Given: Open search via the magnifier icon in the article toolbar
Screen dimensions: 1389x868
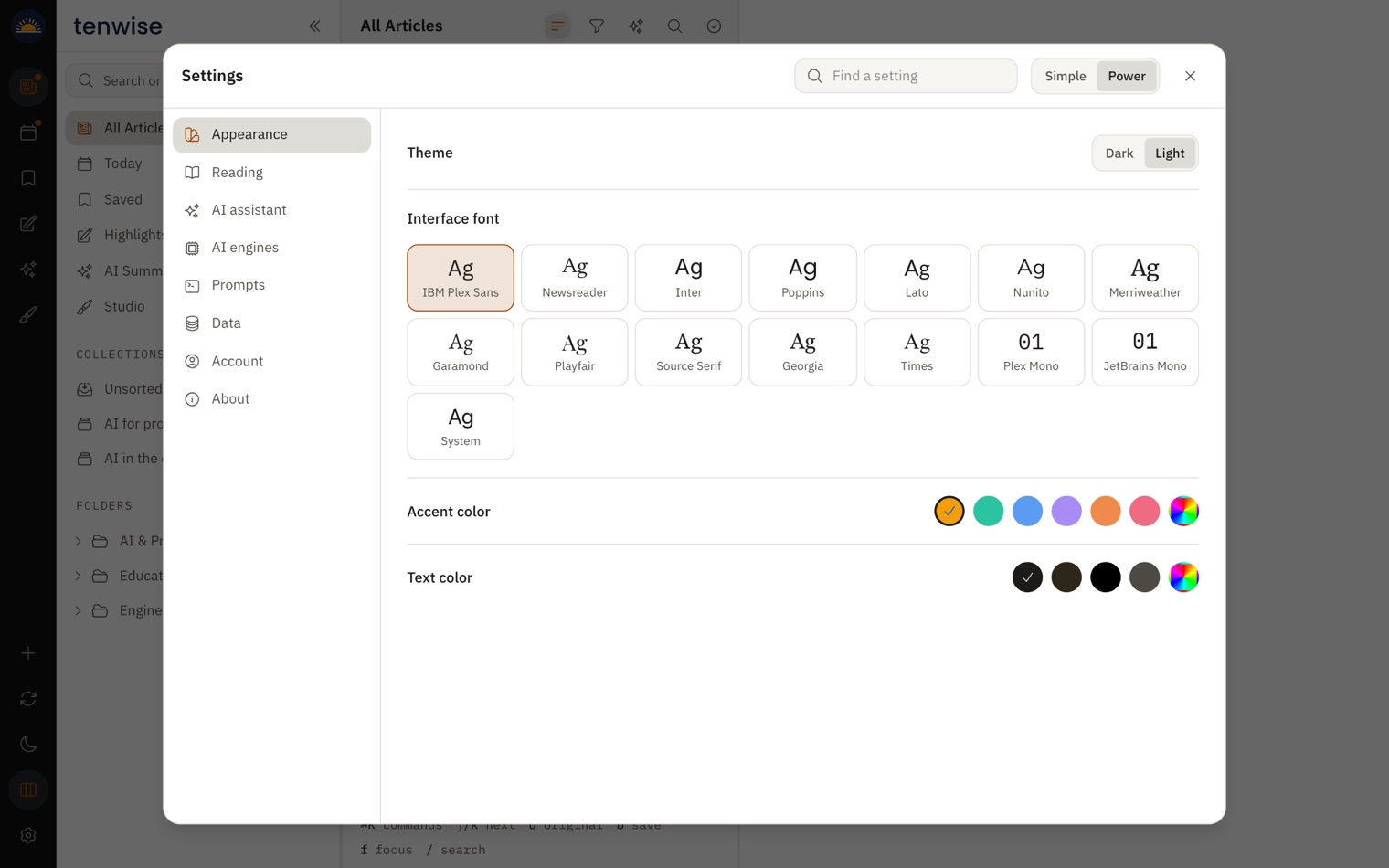Looking at the screenshot, I should (x=674, y=26).
